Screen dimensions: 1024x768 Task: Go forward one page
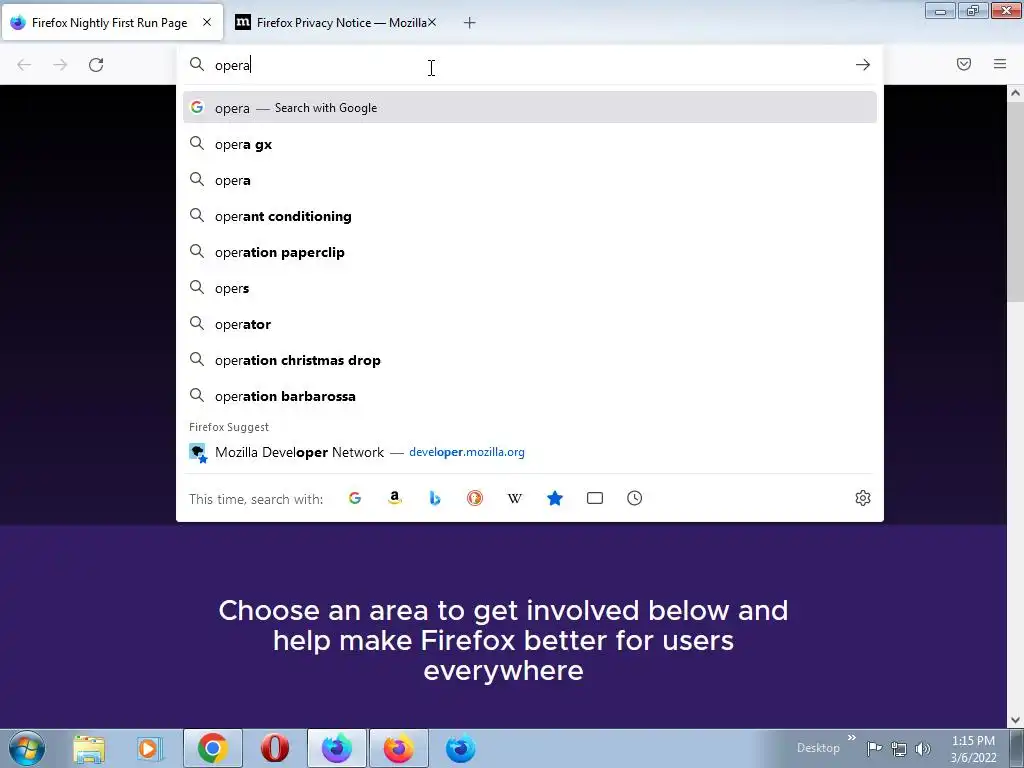60,65
